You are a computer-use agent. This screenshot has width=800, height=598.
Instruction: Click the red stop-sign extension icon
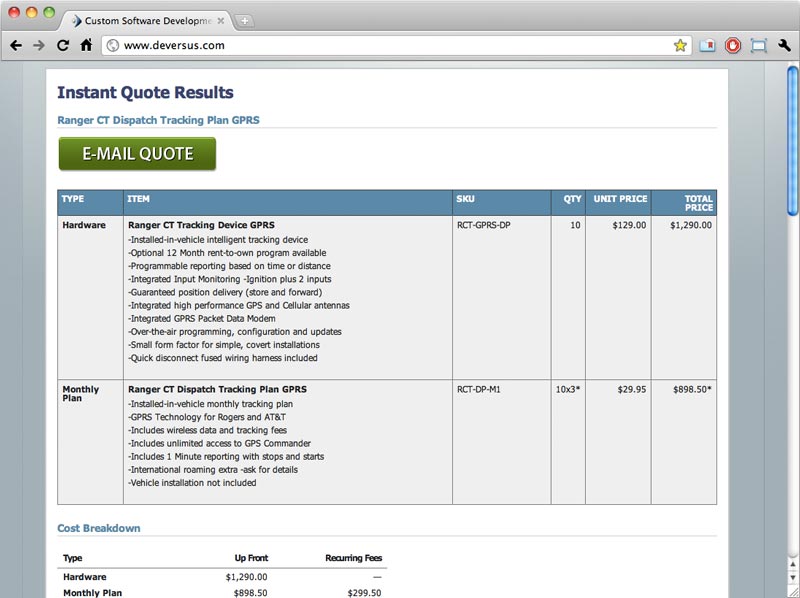[x=733, y=45]
